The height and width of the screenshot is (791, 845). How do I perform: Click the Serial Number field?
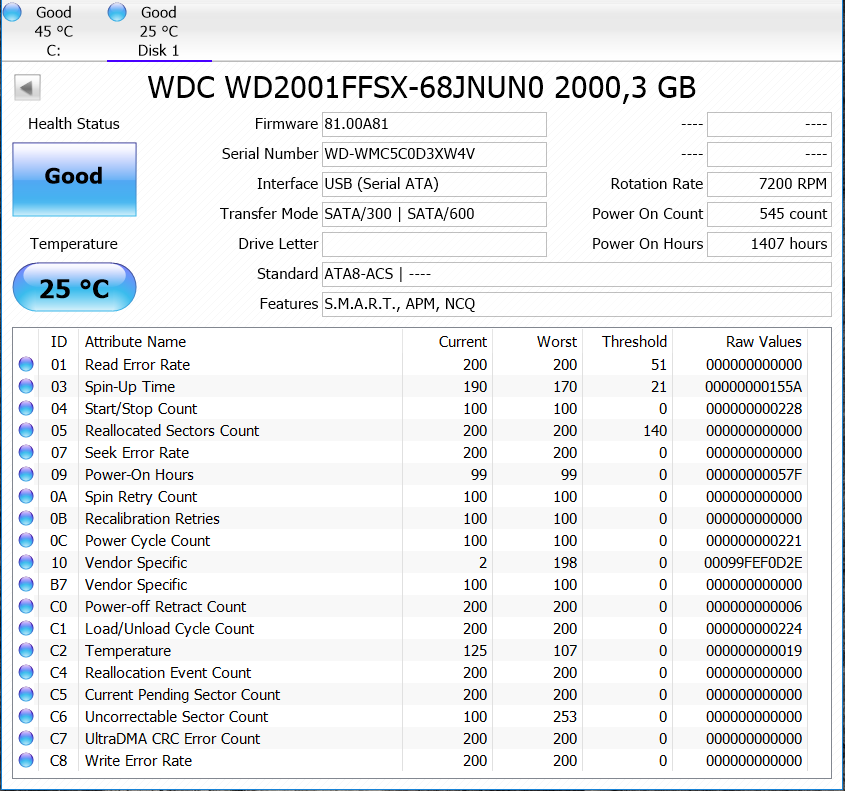tap(434, 155)
